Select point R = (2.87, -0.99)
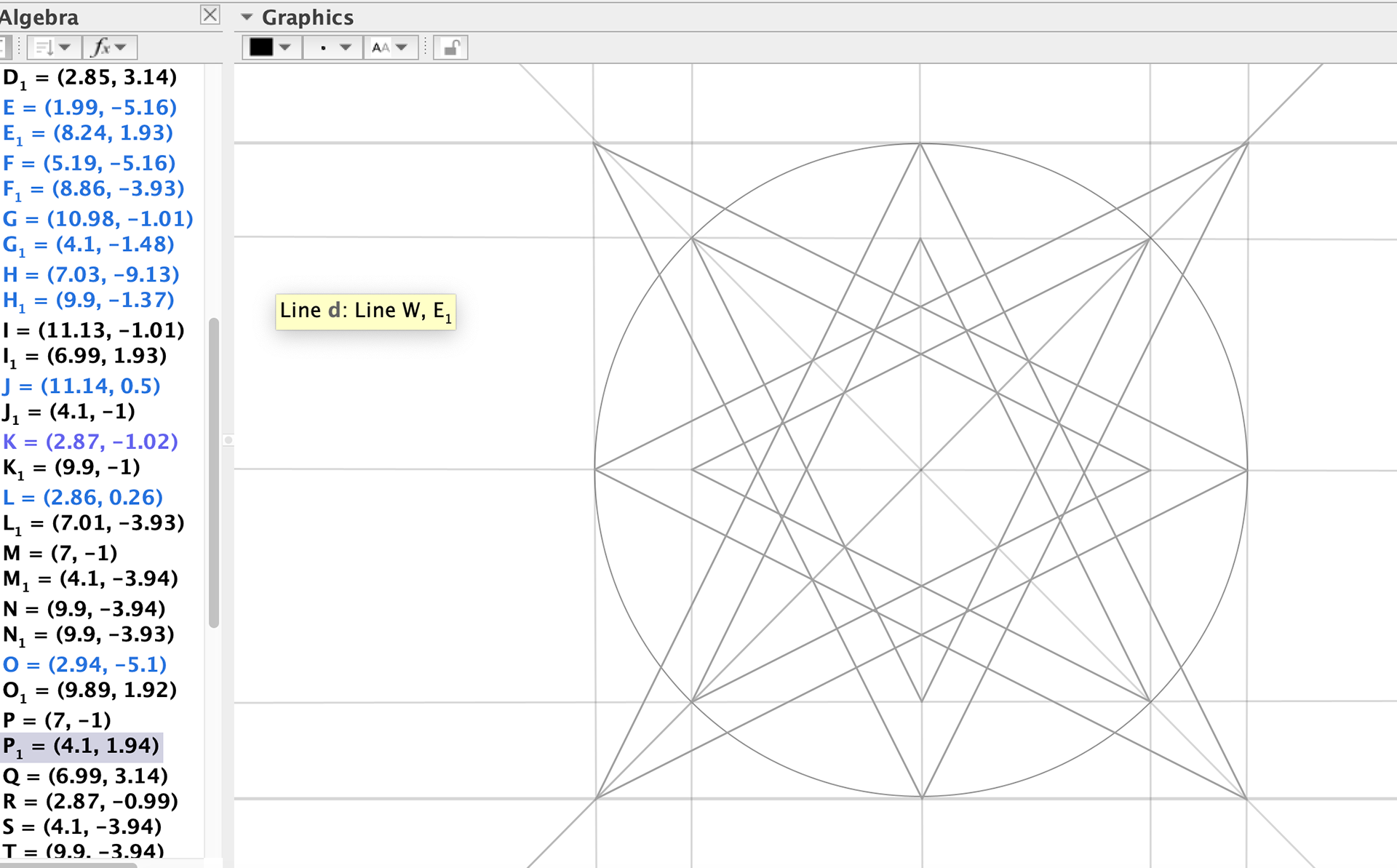 [90, 801]
